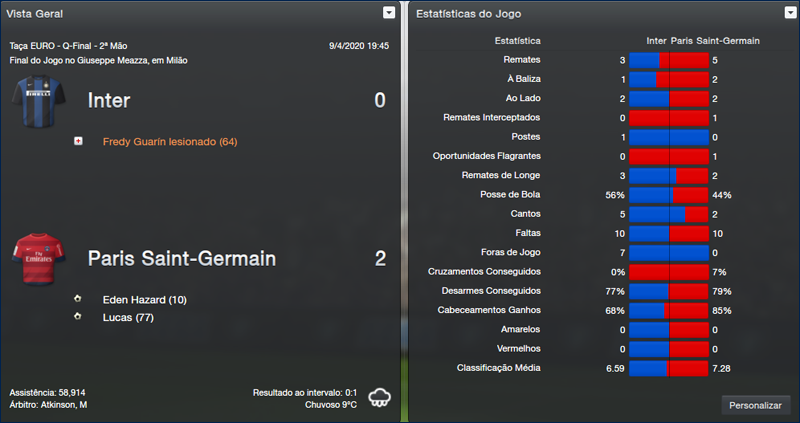Select injured player Fredy Guarín
The image size is (800, 423).
pos(169,142)
